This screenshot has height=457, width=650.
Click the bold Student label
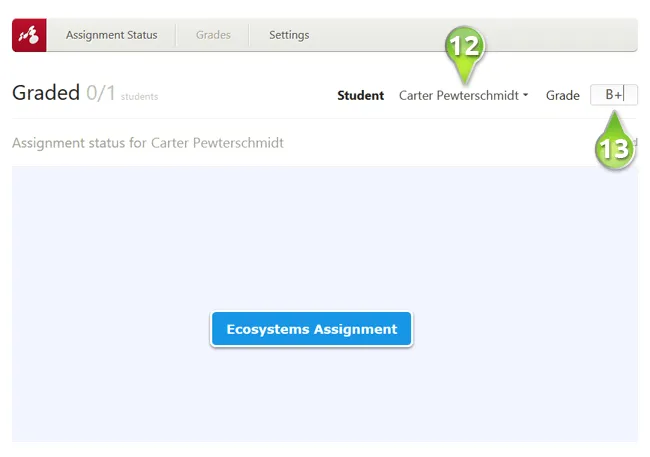[360, 96]
